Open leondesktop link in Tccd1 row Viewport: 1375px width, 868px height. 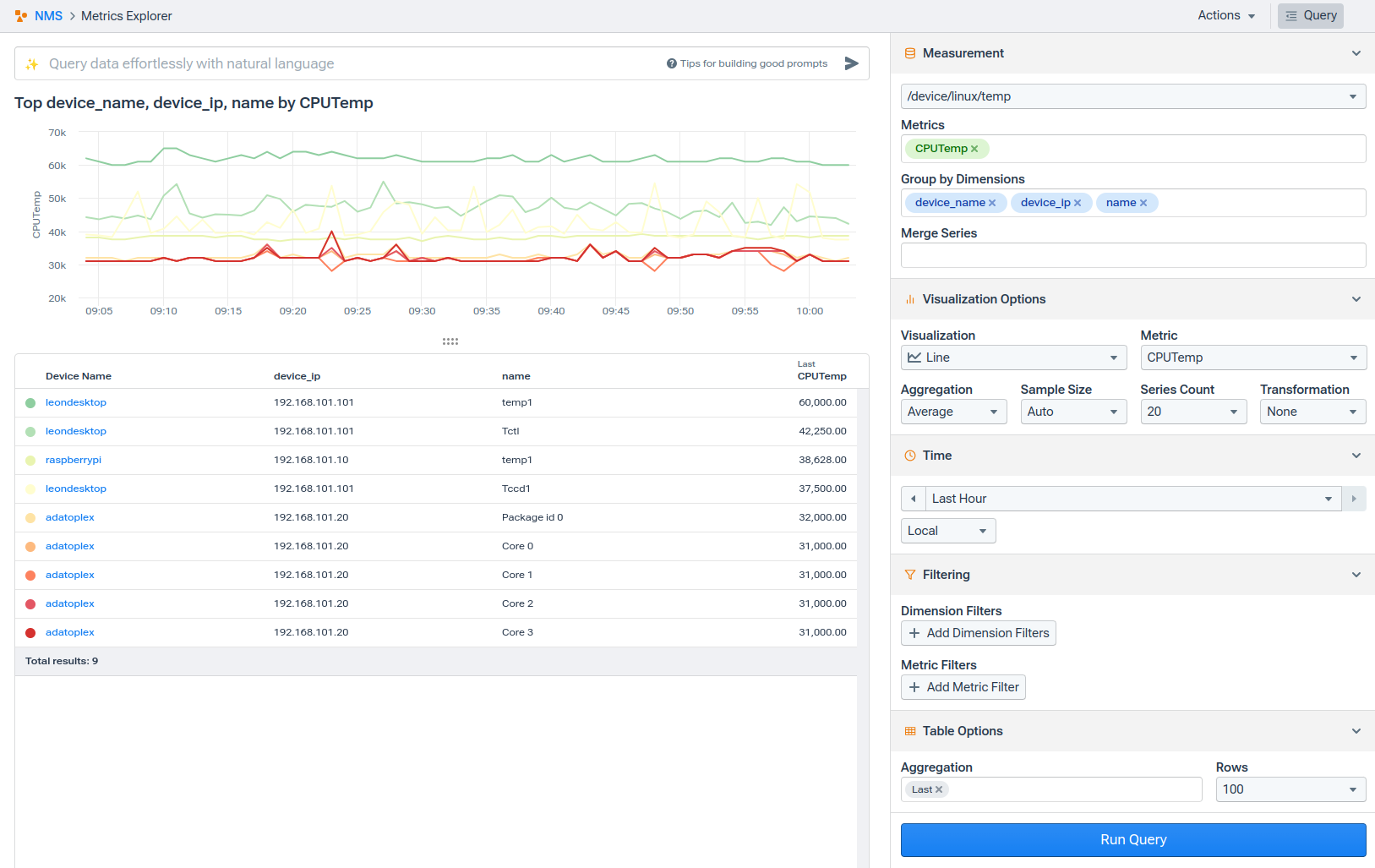tap(76, 489)
